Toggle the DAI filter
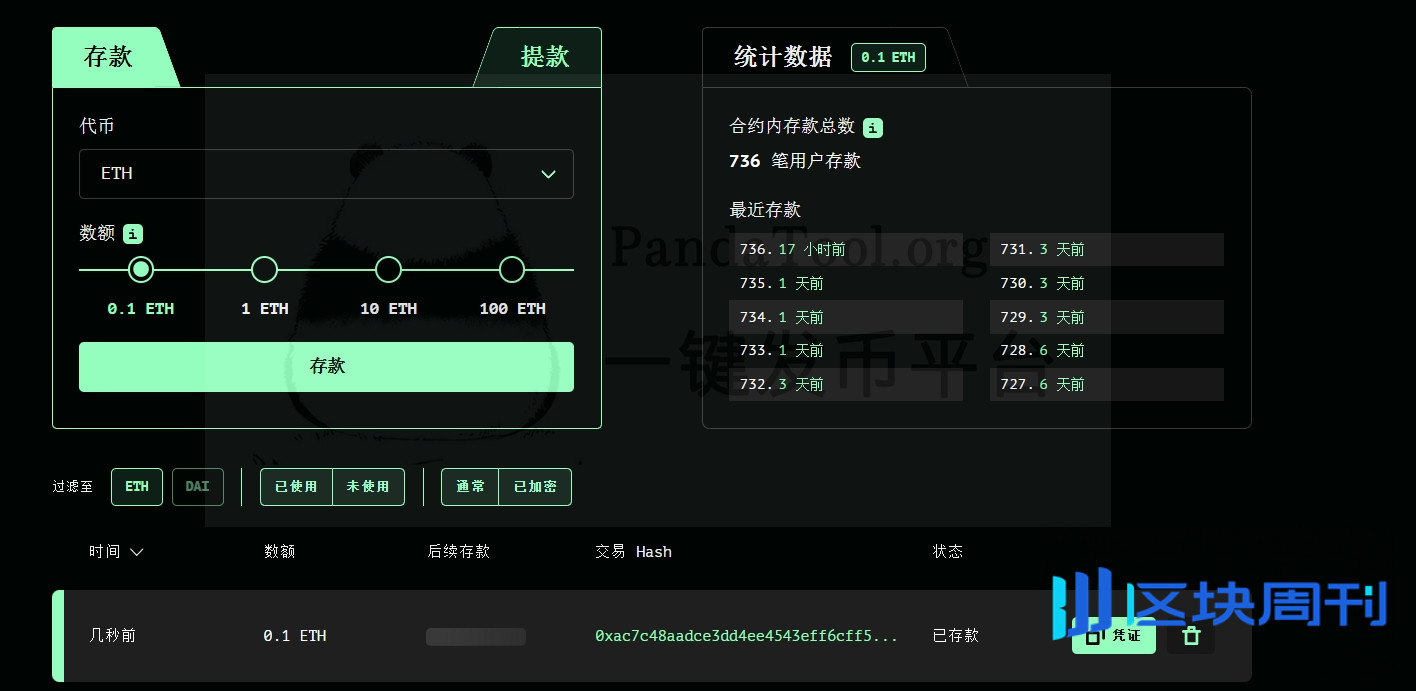Screen dimensions: 1416x691 pyautogui.click(x=198, y=487)
